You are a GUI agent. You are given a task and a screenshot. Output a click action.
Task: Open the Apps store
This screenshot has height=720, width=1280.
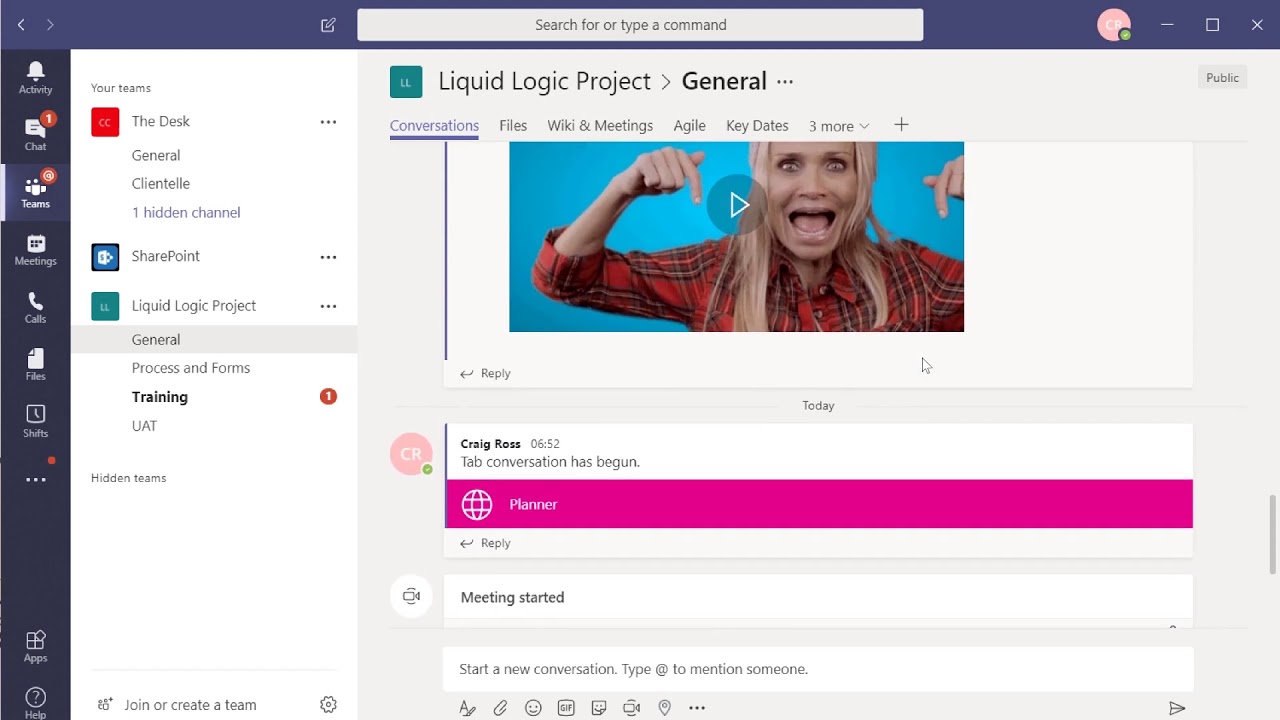click(35, 646)
